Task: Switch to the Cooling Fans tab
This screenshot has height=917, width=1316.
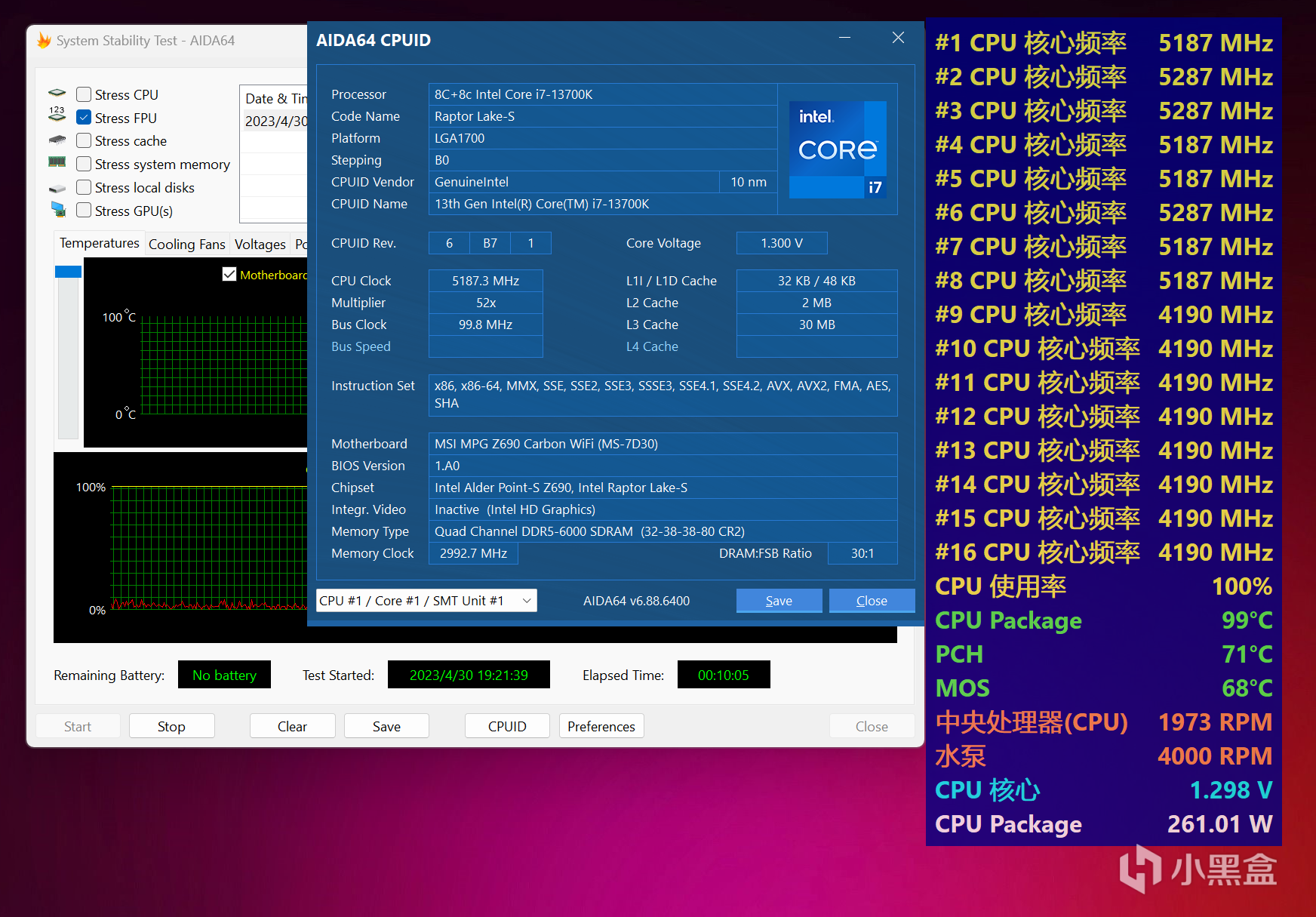Action: point(186,245)
